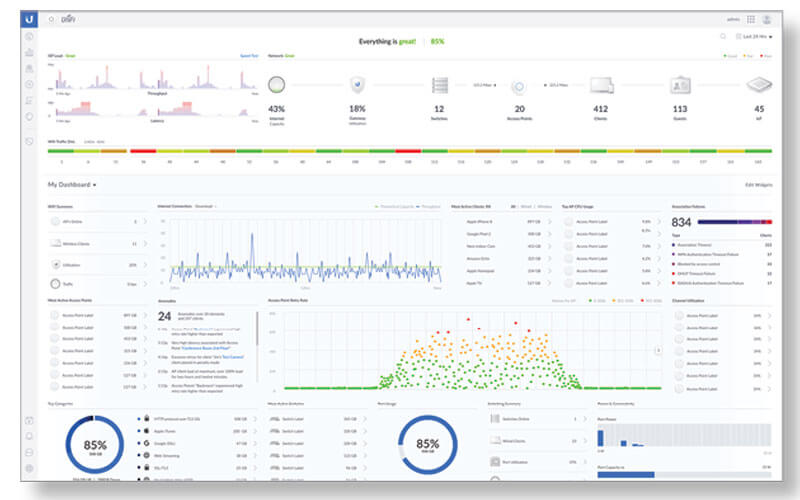Click the Speed Test link
800x500 pixels.
[249, 57]
